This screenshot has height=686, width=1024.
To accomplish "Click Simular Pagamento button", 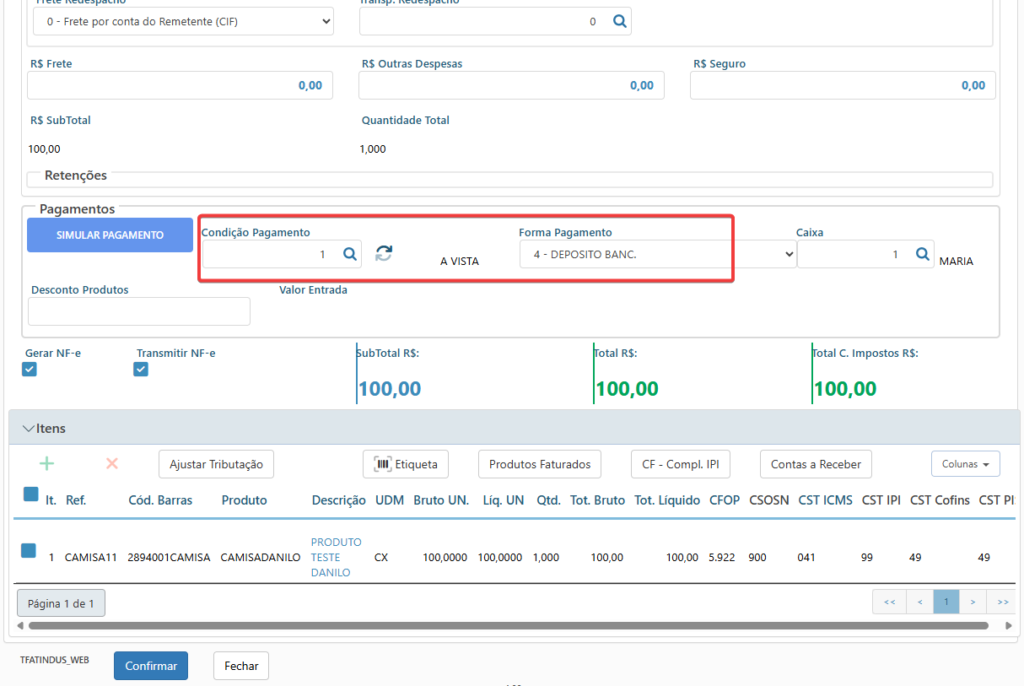I will pyautogui.click(x=110, y=235).
